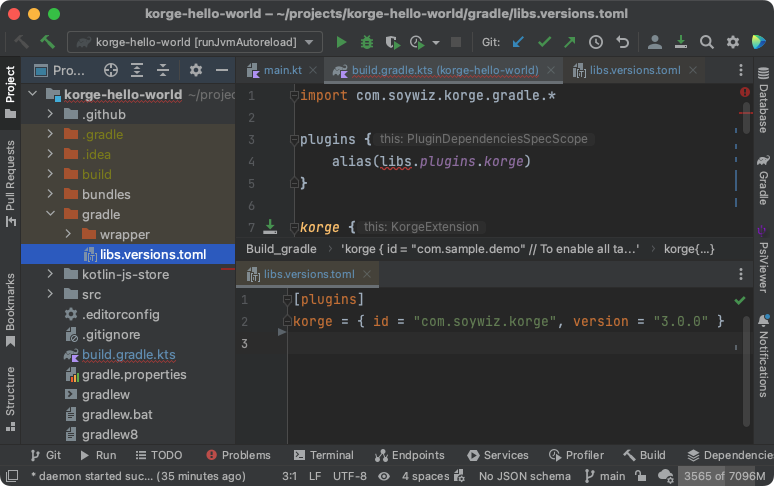Close the build.gradle.kts tab

(x=551, y=71)
